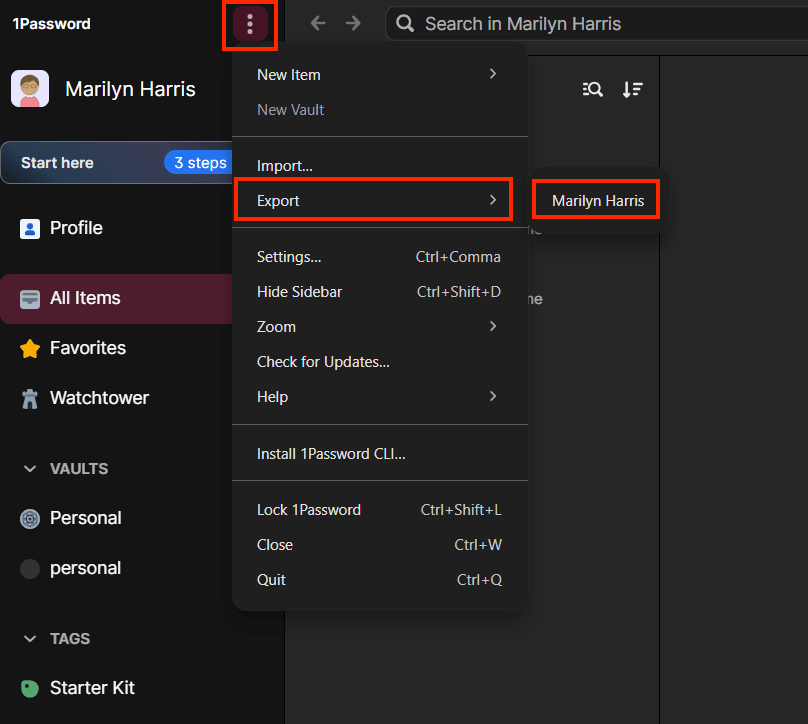This screenshot has width=808, height=724.
Task: Go back with the left arrow
Action: click(x=318, y=23)
